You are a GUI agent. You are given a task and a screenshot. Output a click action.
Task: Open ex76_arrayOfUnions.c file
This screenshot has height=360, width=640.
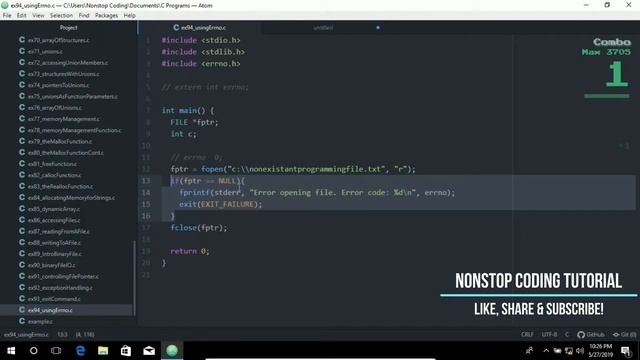point(55,107)
